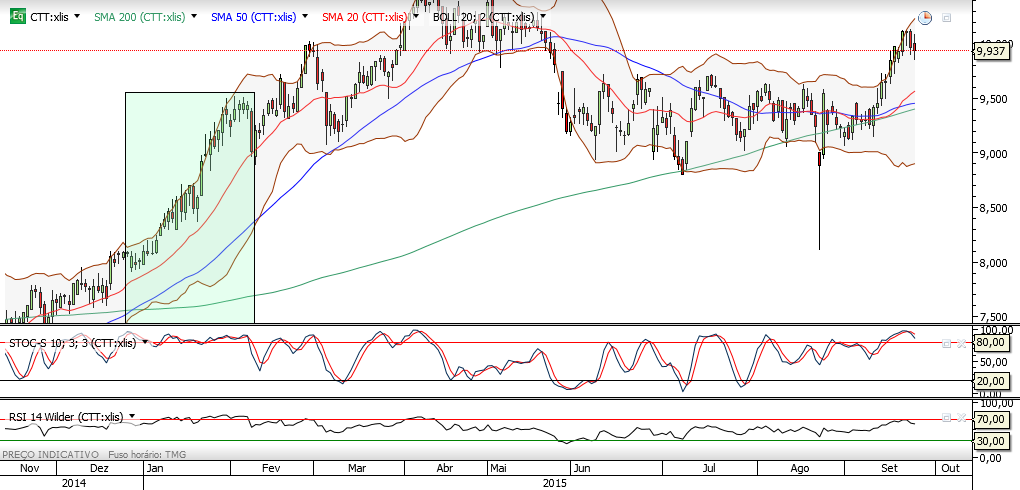The height and width of the screenshot is (490, 1020).
Task: Click the 2014 year label
Action: 74,483
